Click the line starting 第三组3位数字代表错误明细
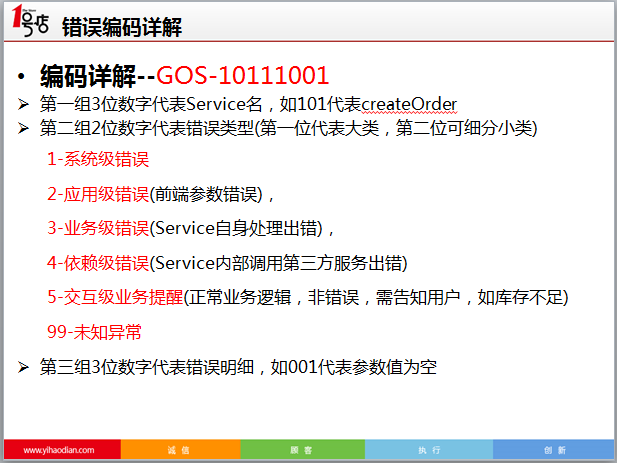The image size is (617, 463). pyautogui.click(x=238, y=367)
